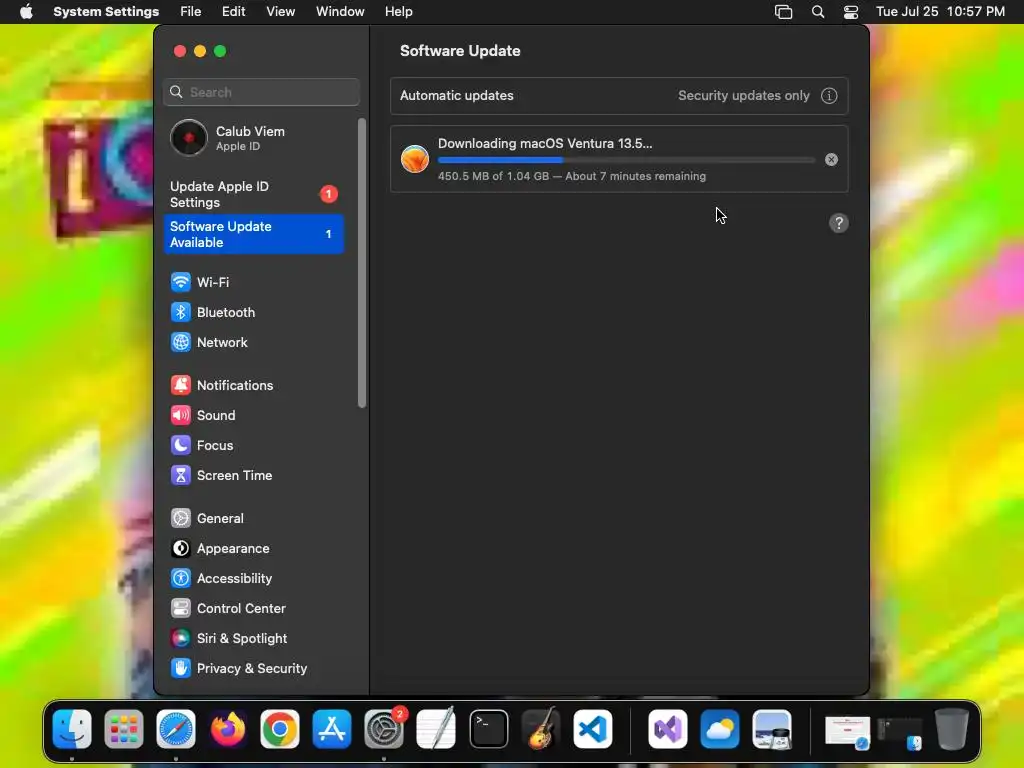Open the View menu
The height and width of the screenshot is (768, 1024).
pyautogui.click(x=280, y=12)
